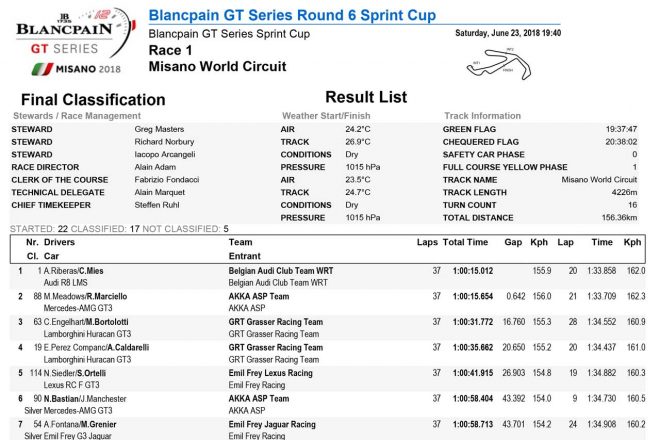The width and height of the screenshot is (660, 440).
Task: Click the Blancpain GT Series logo
Action: pos(68,38)
